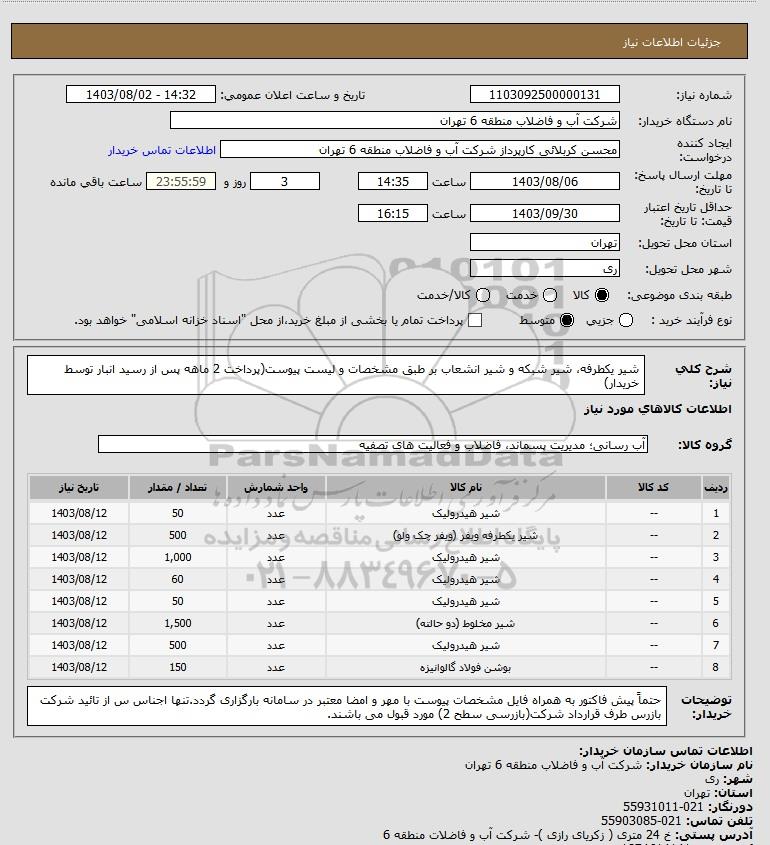Click the request creator field محسن کربلائی
Screen dimensions: 770x845
[x=420, y=149]
